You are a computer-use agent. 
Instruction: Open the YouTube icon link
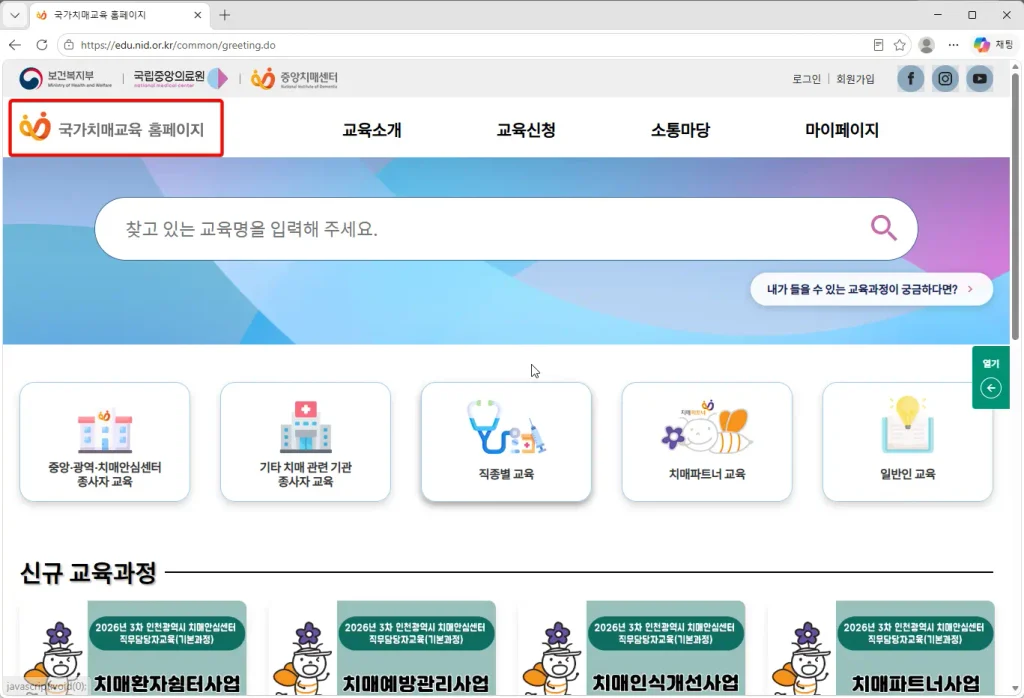click(980, 79)
